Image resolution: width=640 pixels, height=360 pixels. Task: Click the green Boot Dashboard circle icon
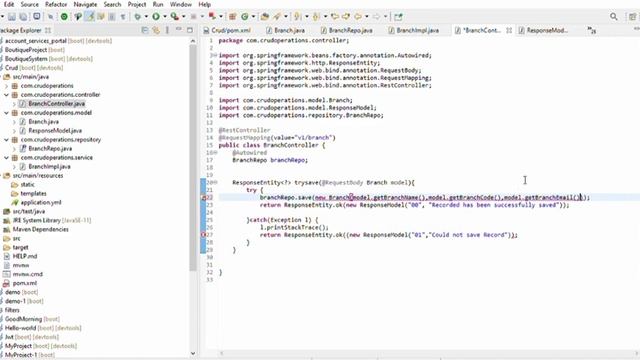click(64, 17)
